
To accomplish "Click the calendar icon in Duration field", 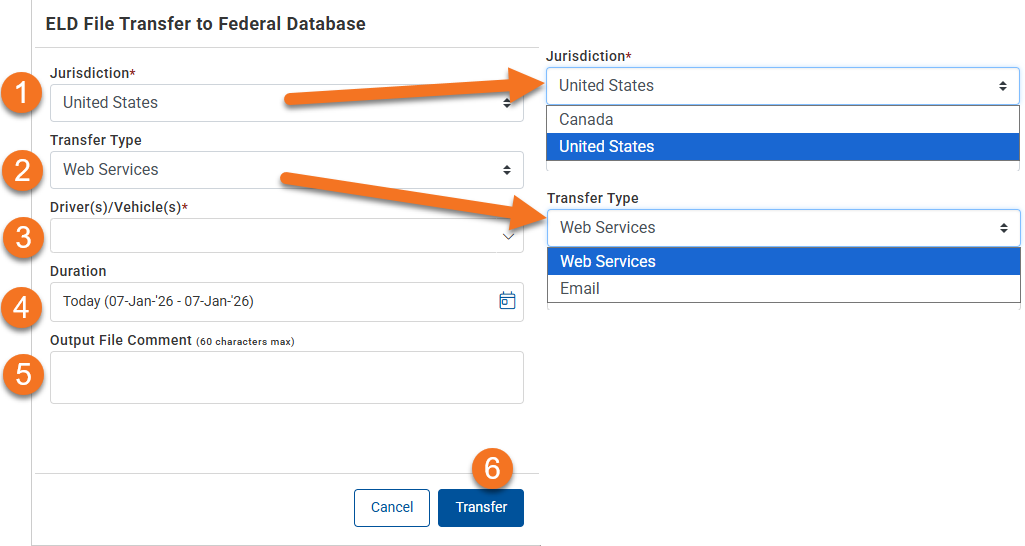I will (x=507, y=301).
